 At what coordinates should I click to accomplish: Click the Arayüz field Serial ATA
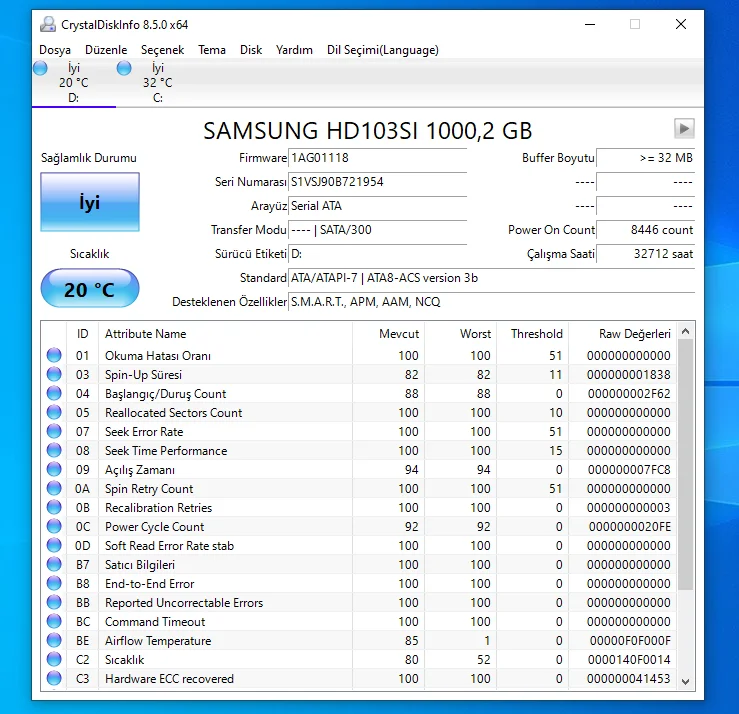pos(378,206)
